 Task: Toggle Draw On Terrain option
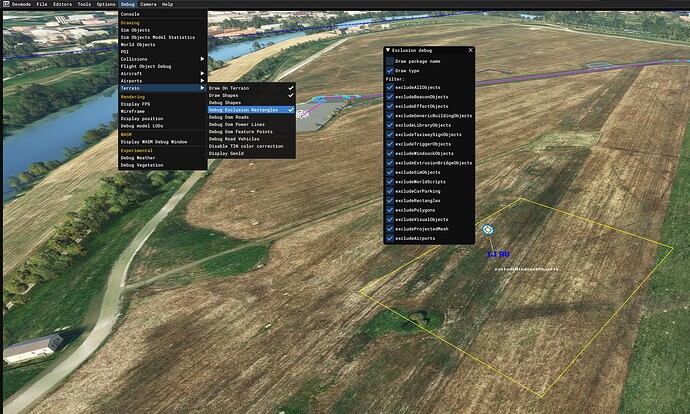click(x=251, y=88)
